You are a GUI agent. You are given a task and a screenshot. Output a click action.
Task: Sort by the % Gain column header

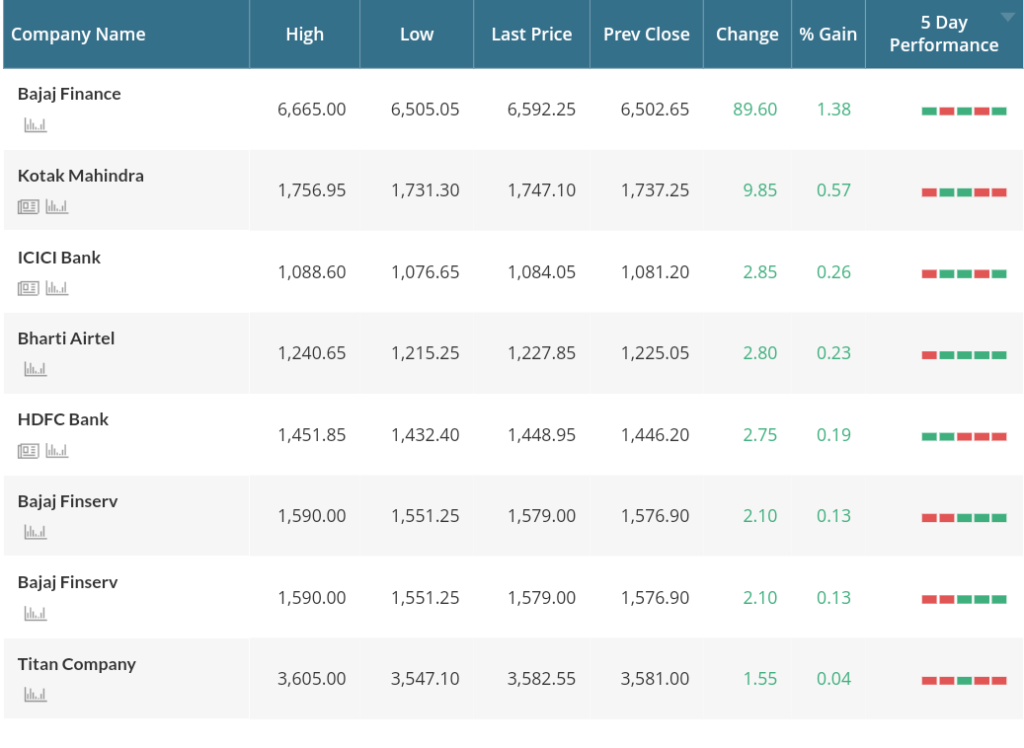[x=827, y=34]
